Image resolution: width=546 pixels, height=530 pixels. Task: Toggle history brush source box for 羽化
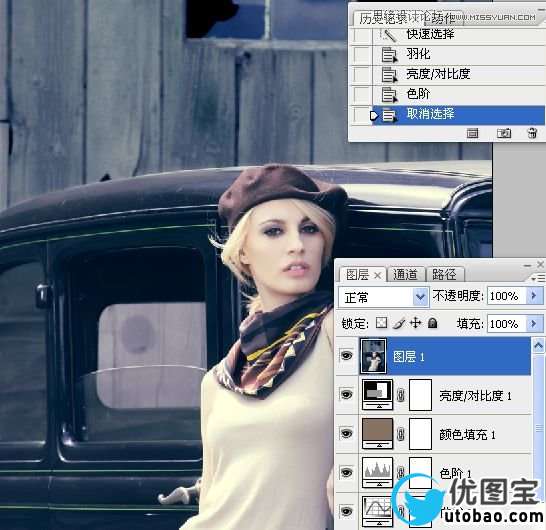(x=361, y=54)
